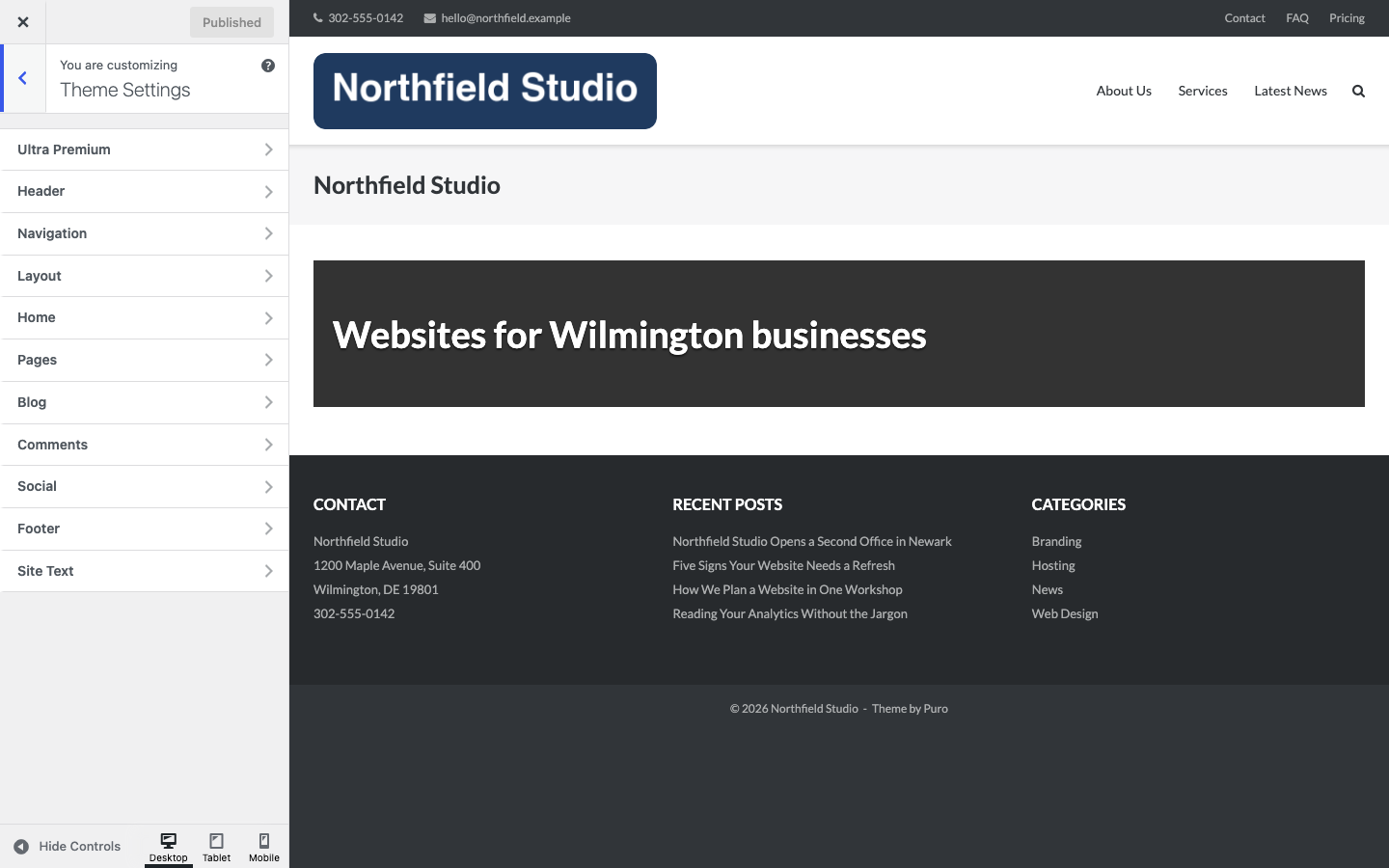Open the Hosting category link
The height and width of the screenshot is (868, 1389).
(1053, 566)
